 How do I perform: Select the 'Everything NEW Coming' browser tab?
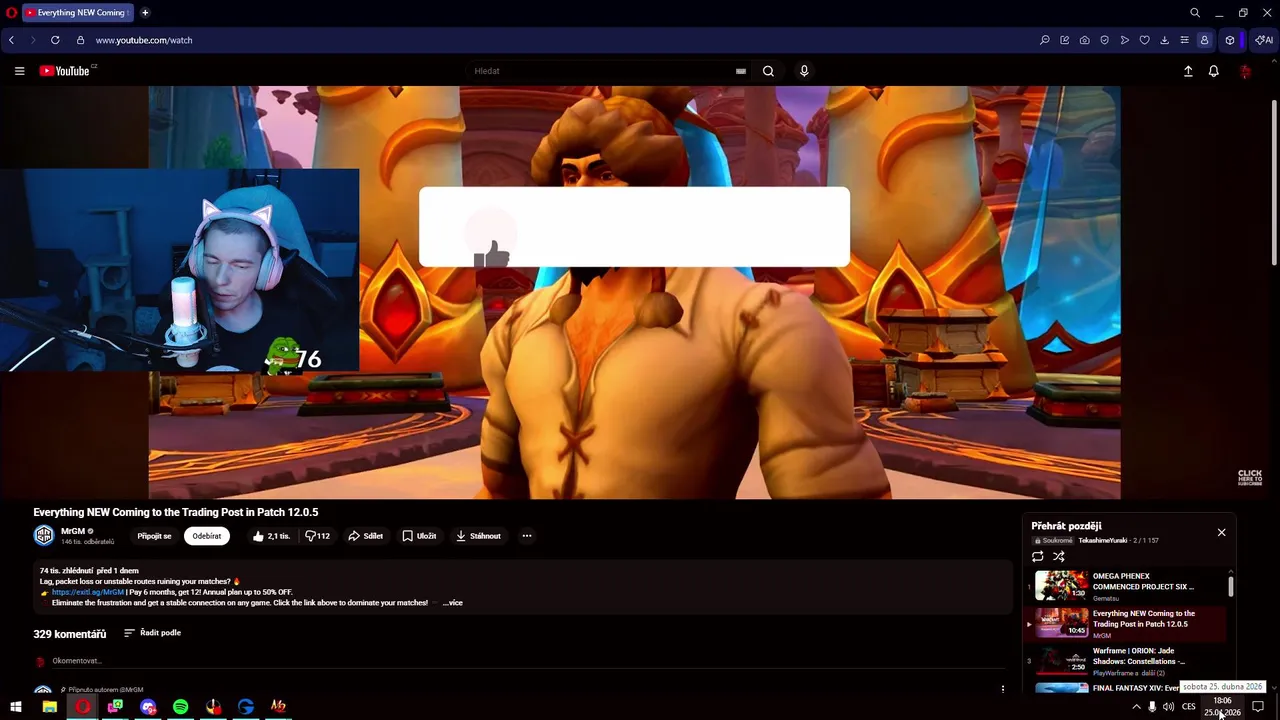tap(77, 13)
